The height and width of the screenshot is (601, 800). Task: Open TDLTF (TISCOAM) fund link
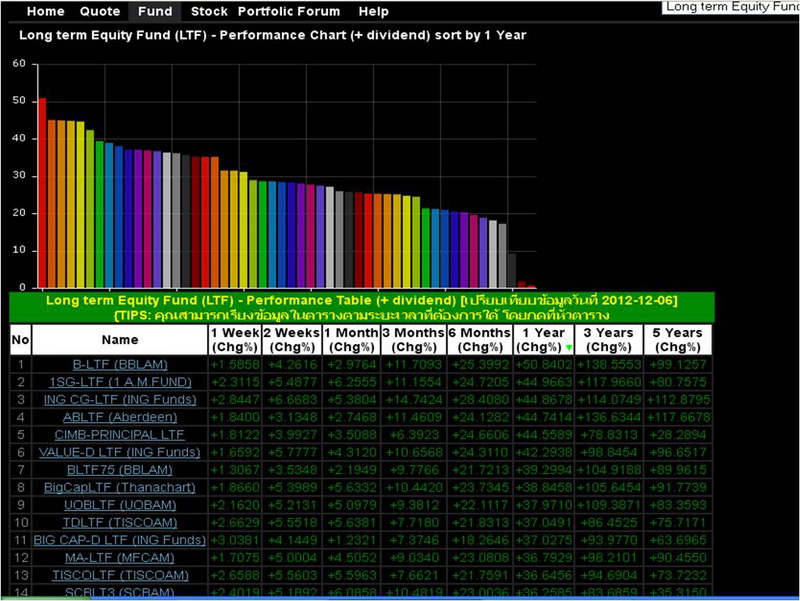point(120,522)
